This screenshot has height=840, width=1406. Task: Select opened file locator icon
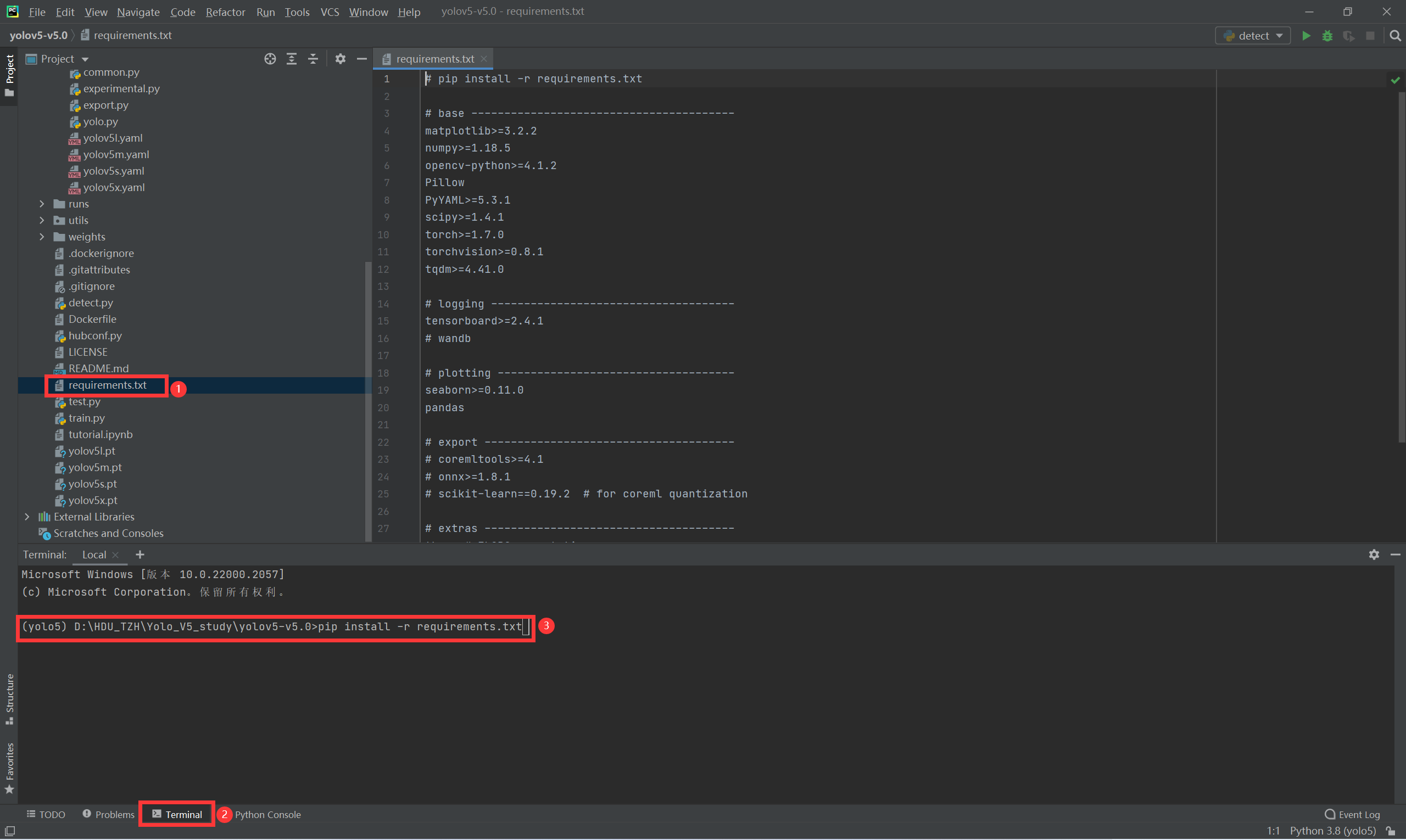(x=270, y=59)
